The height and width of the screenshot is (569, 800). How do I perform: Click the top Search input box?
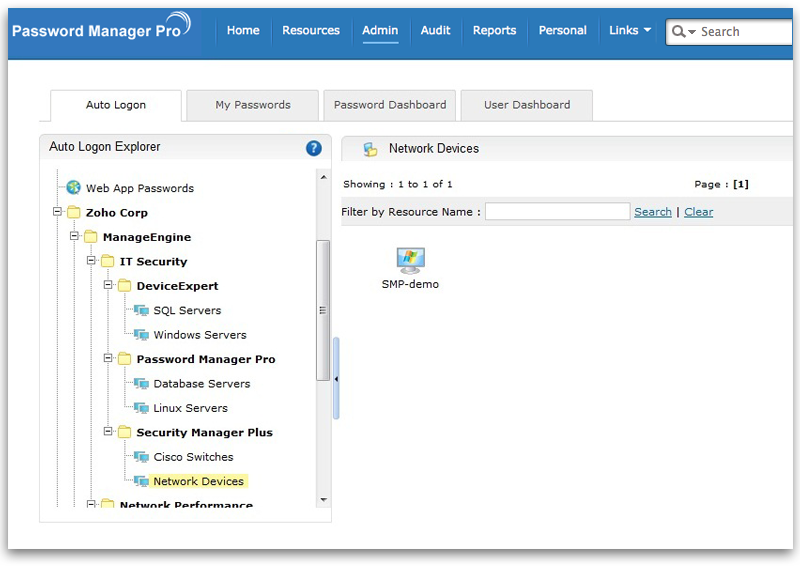pyautogui.click(x=730, y=32)
